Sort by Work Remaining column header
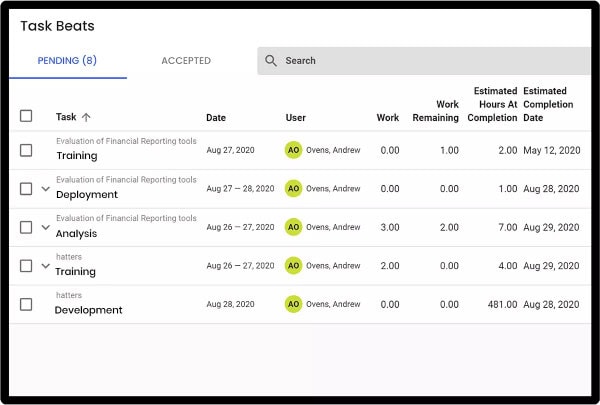The image size is (600, 405). 436,111
